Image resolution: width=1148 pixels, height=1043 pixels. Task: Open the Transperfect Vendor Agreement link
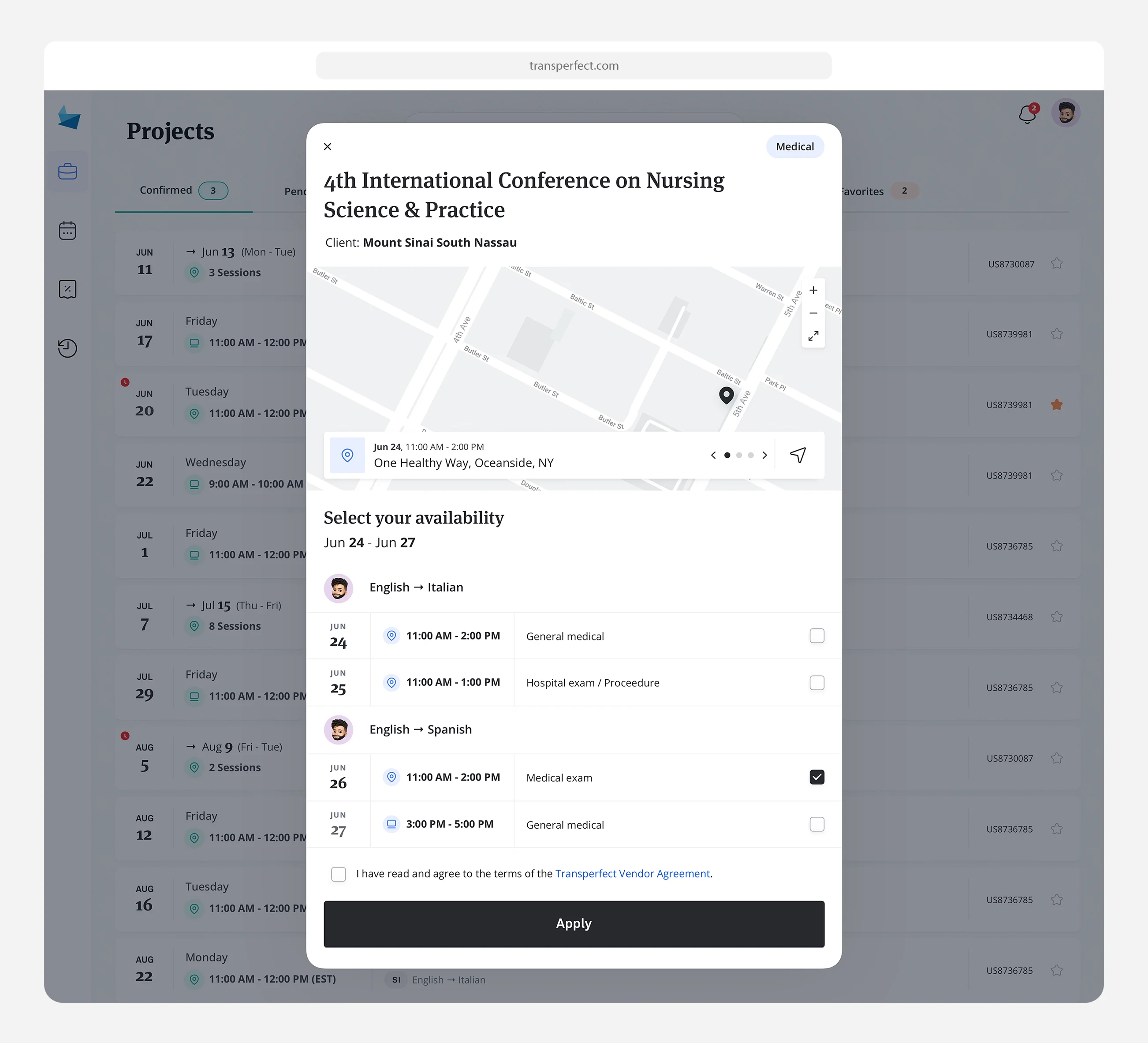632,874
